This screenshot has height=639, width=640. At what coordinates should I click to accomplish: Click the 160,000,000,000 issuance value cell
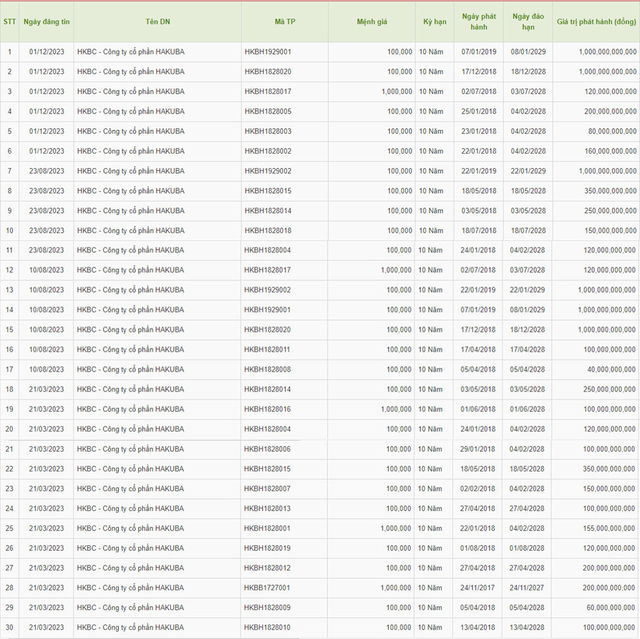coord(596,151)
